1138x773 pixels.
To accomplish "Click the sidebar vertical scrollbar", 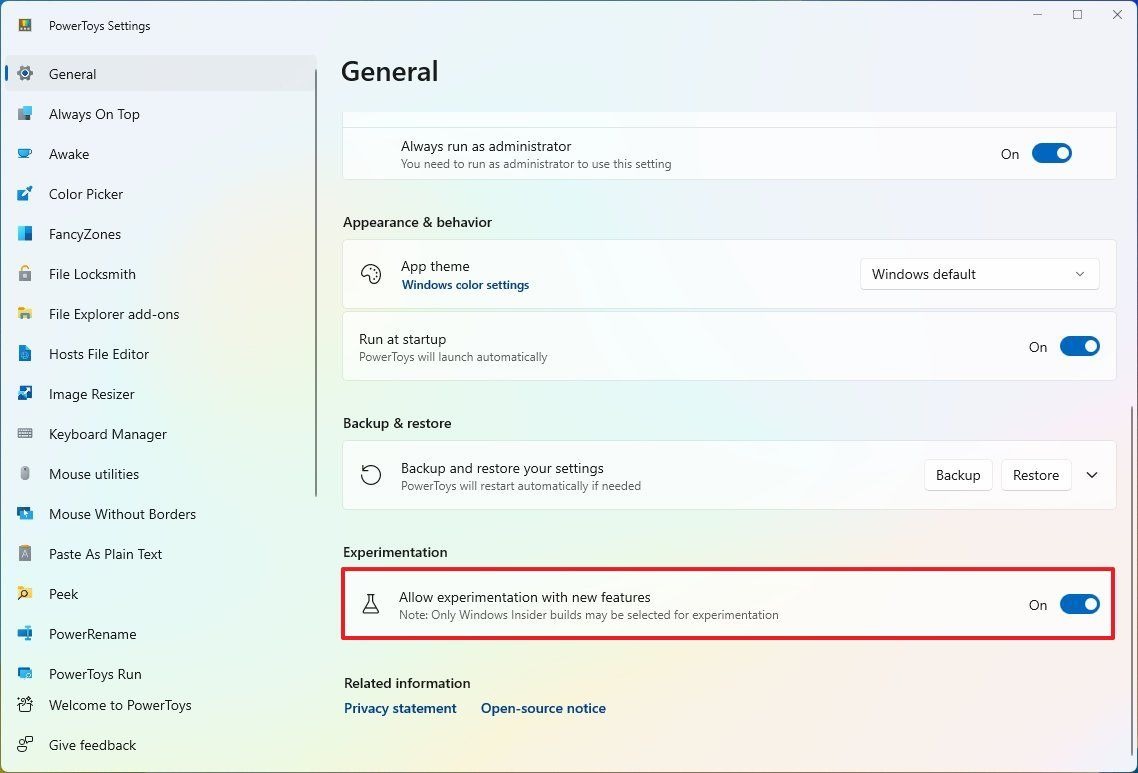I will click(x=316, y=283).
